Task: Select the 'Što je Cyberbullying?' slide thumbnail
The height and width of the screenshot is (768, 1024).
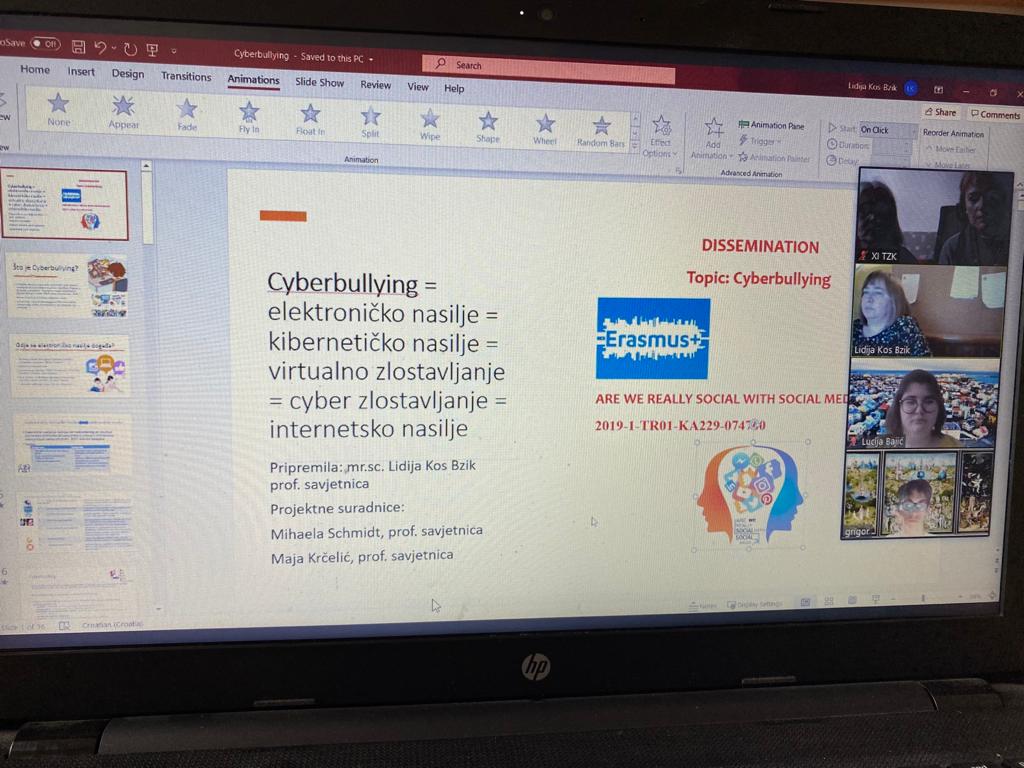Action: (67, 286)
